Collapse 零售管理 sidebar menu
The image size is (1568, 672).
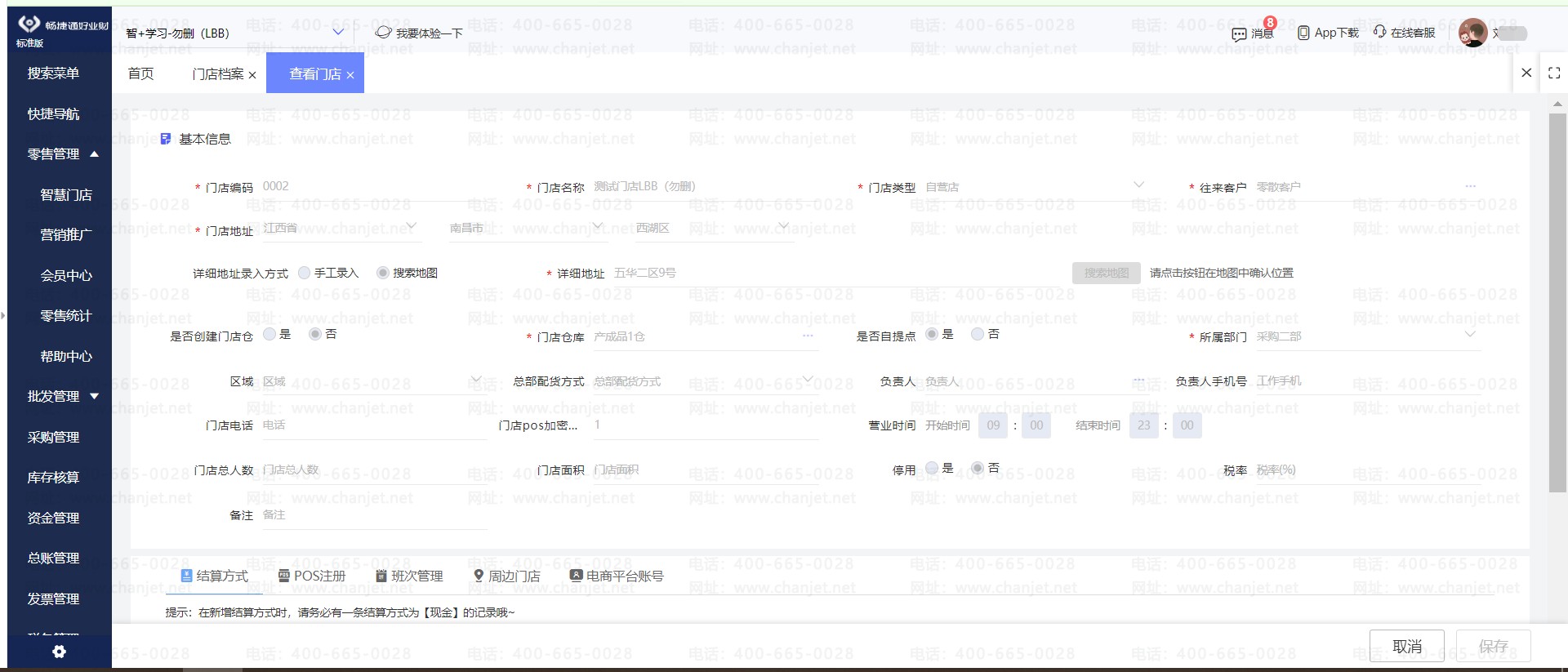tap(94, 154)
